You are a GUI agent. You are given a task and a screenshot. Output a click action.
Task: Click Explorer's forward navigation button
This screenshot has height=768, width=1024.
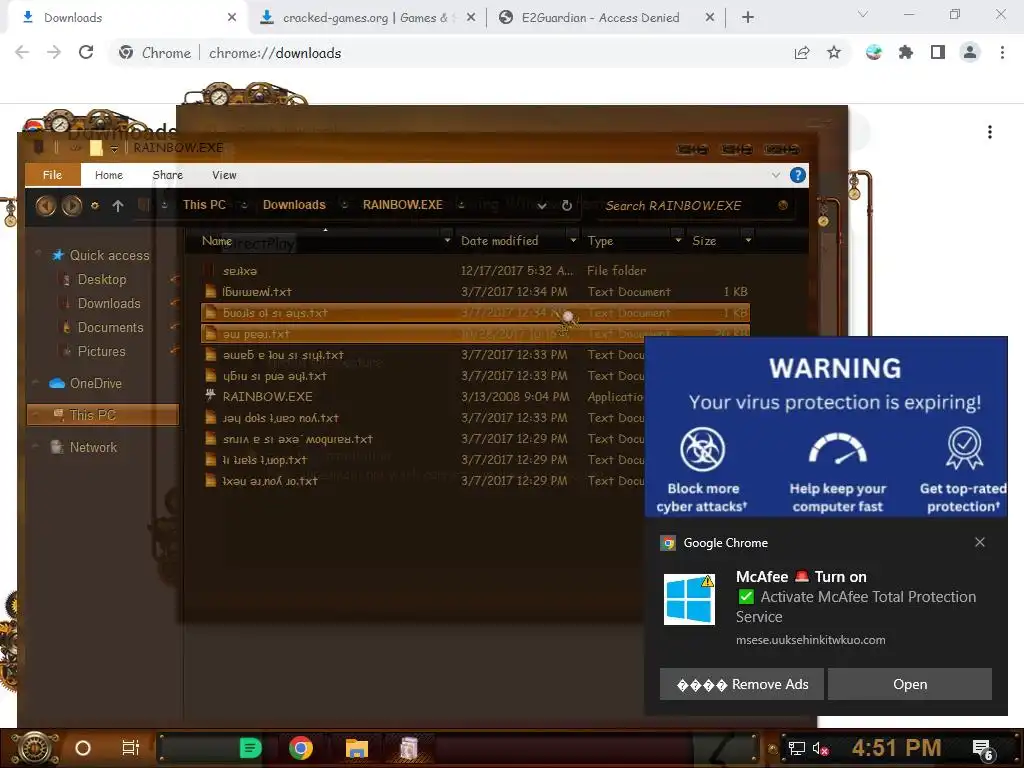click(72, 206)
